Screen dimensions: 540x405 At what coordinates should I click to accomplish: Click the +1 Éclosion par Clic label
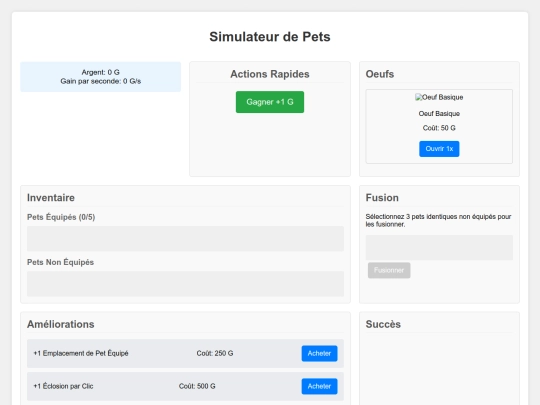(x=63, y=386)
